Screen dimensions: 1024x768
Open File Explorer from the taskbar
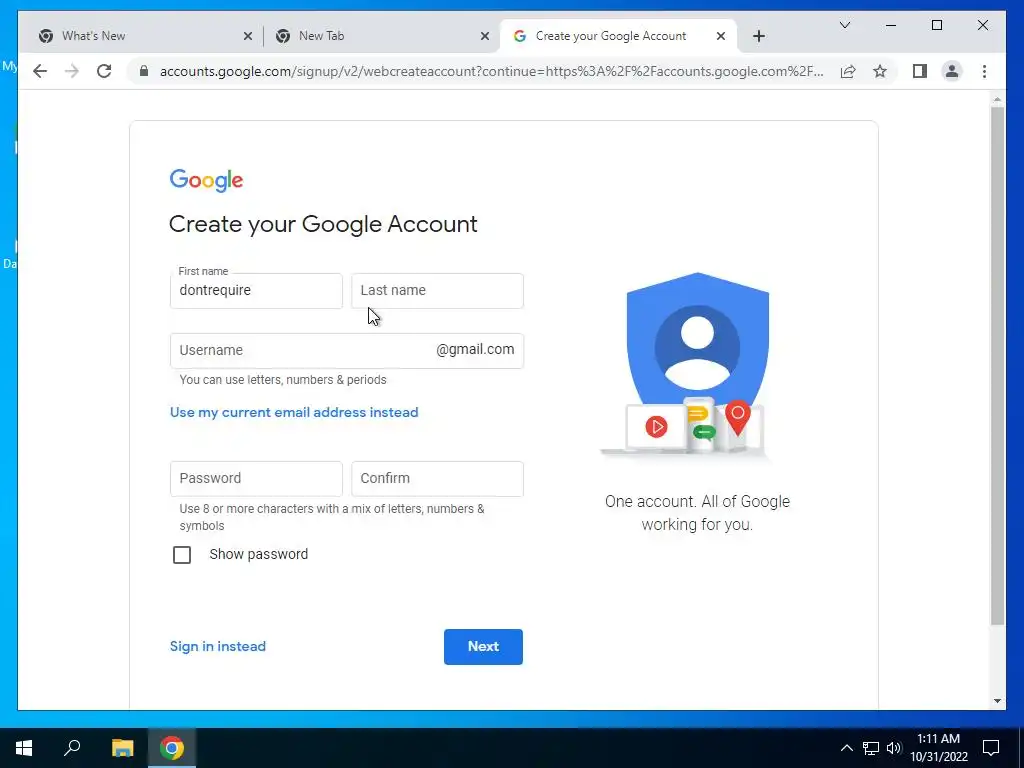point(122,748)
